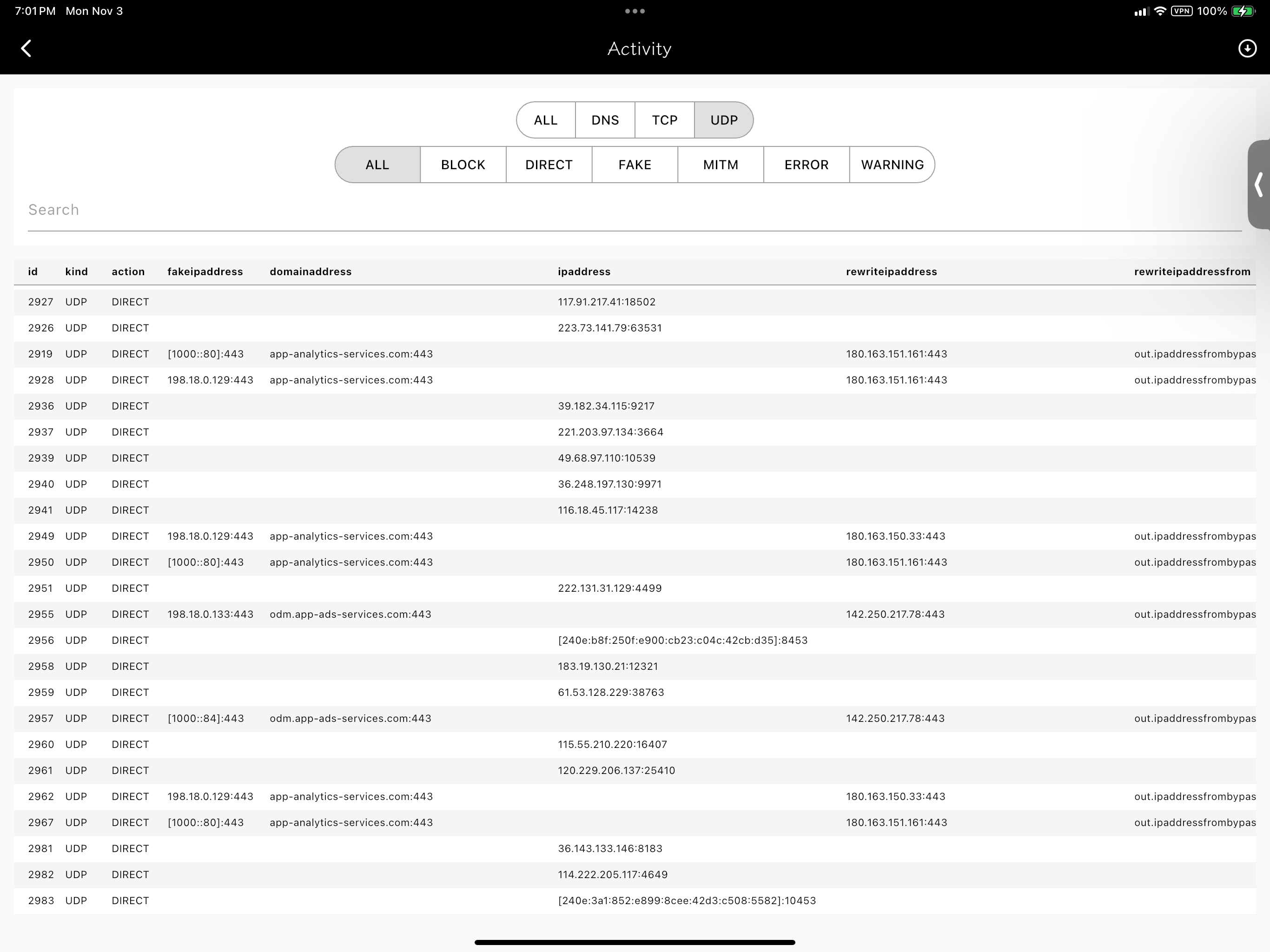Screen dimensions: 1270x952
Task: Show ALL protocol types
Action: 545,120
